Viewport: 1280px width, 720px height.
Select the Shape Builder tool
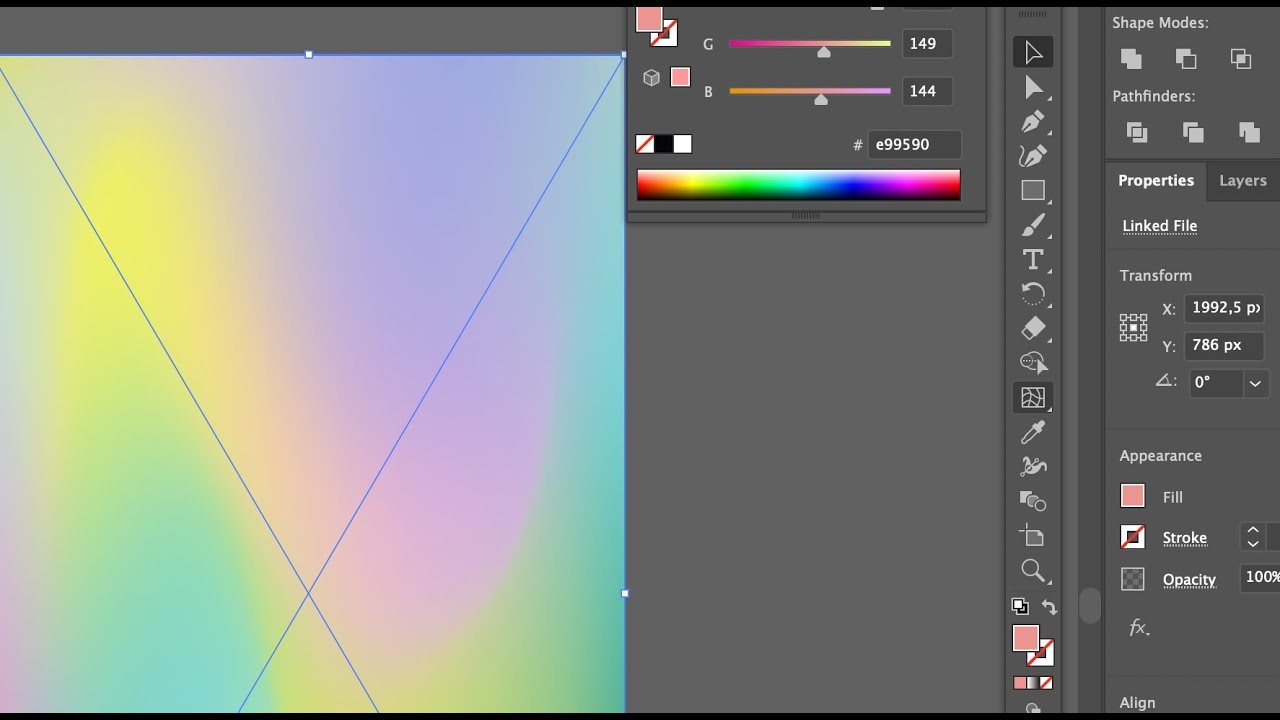(1033, 362)
